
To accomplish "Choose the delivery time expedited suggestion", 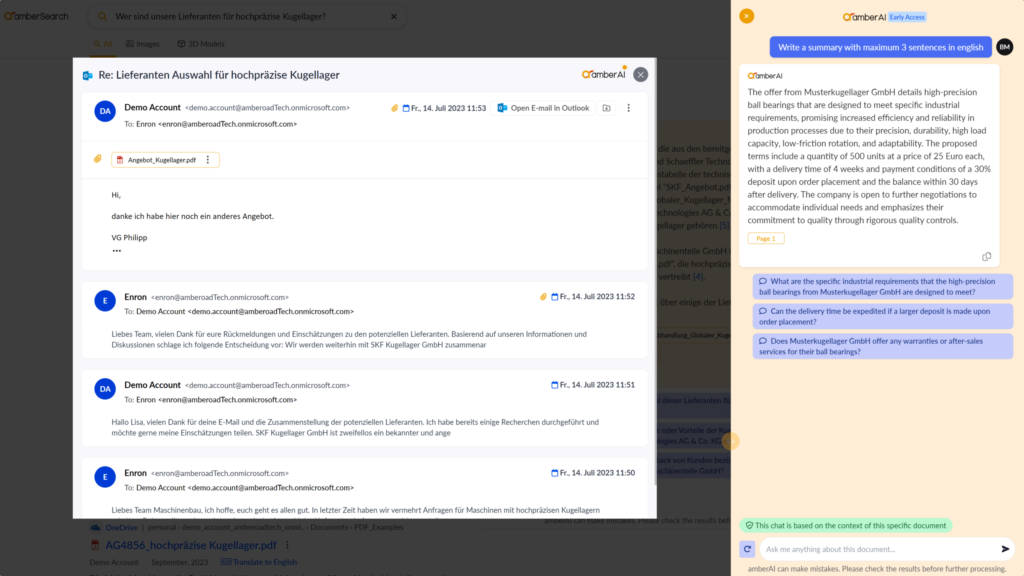I will click(x=885, y=316).
